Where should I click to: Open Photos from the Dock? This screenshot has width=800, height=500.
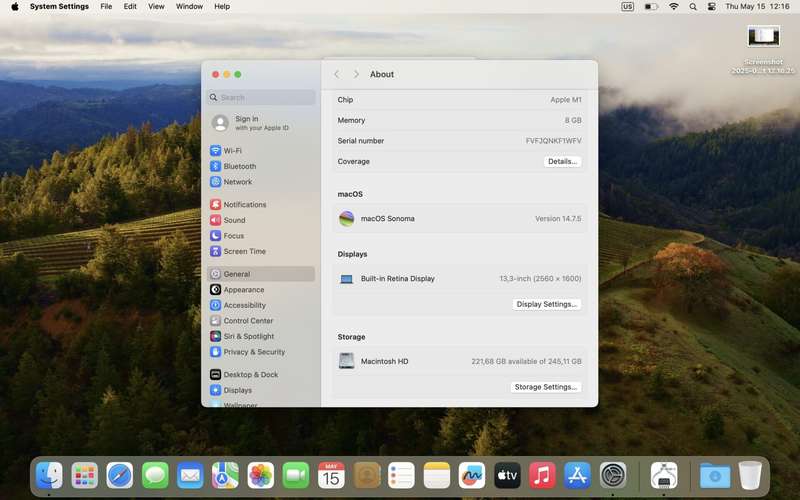click(x=261, y=476)
